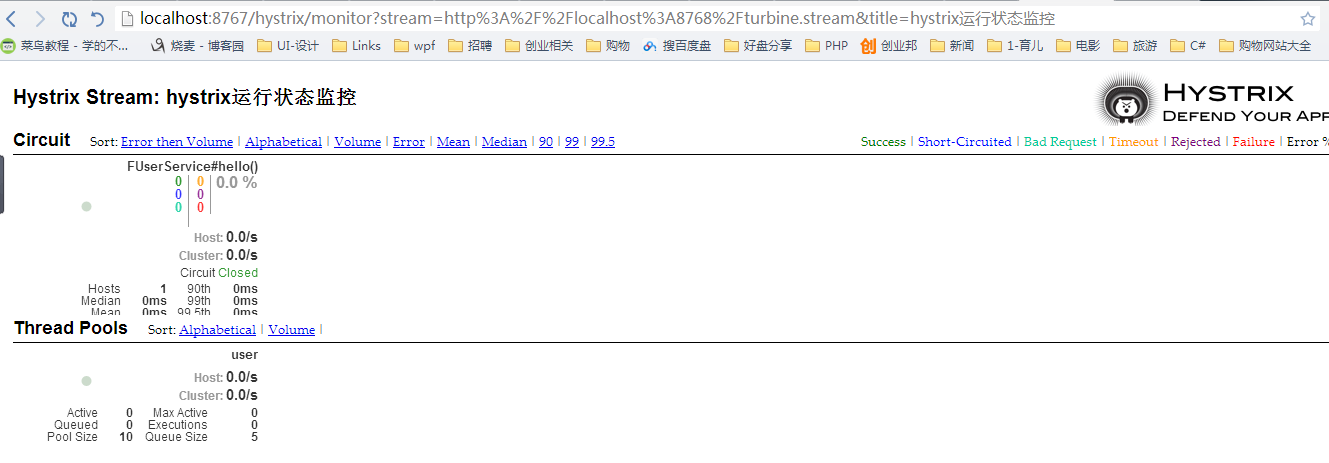The width and height of the screenshot is (1329, 463).
Task: Sort circuits by Median
Action: (504, 142)
